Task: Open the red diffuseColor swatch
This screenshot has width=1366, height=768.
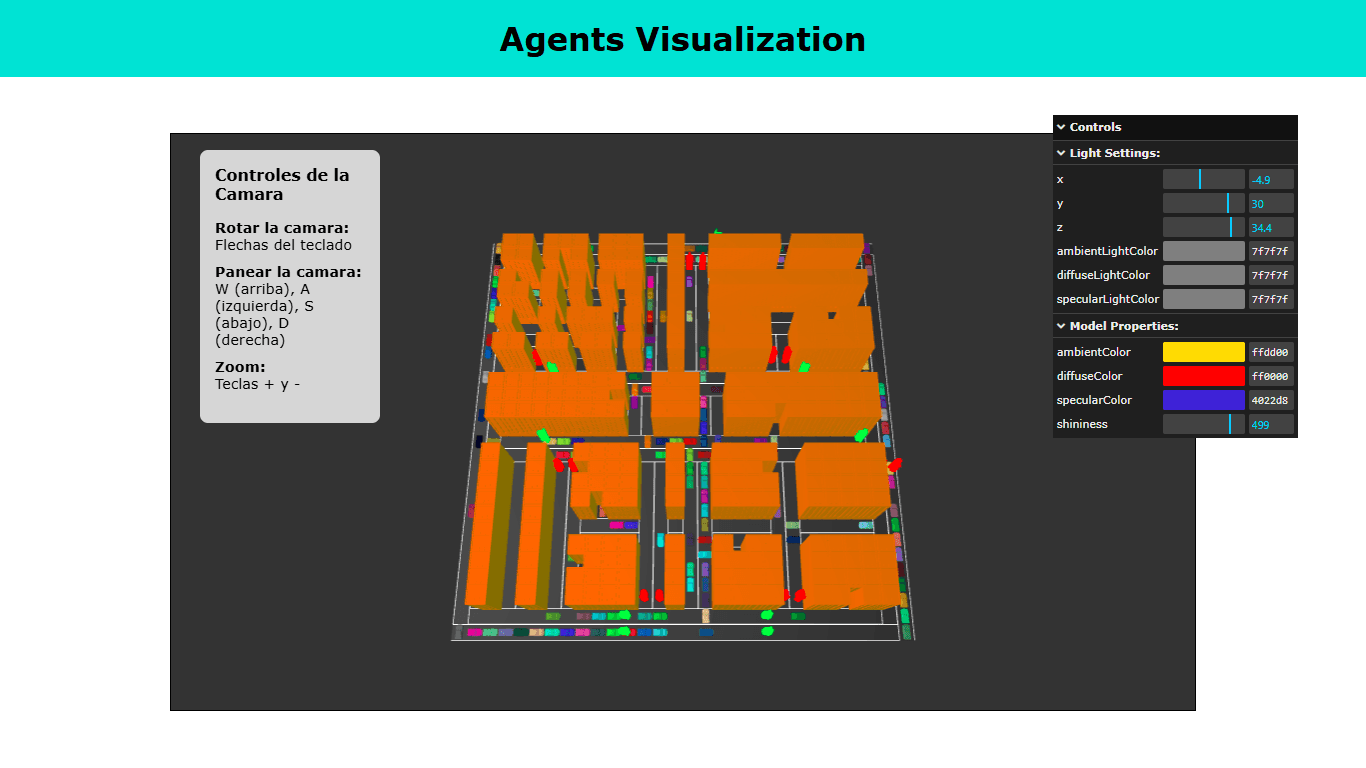Action: coord(1203,376)
